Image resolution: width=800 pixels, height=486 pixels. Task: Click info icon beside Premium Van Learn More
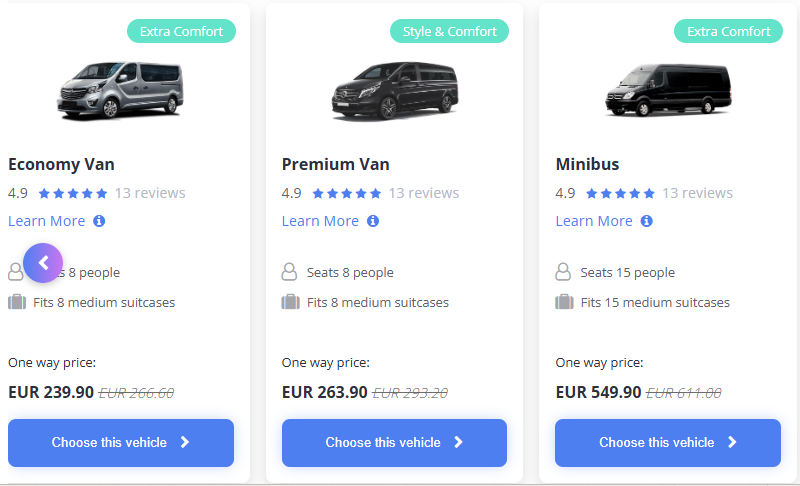click(373, 221)
